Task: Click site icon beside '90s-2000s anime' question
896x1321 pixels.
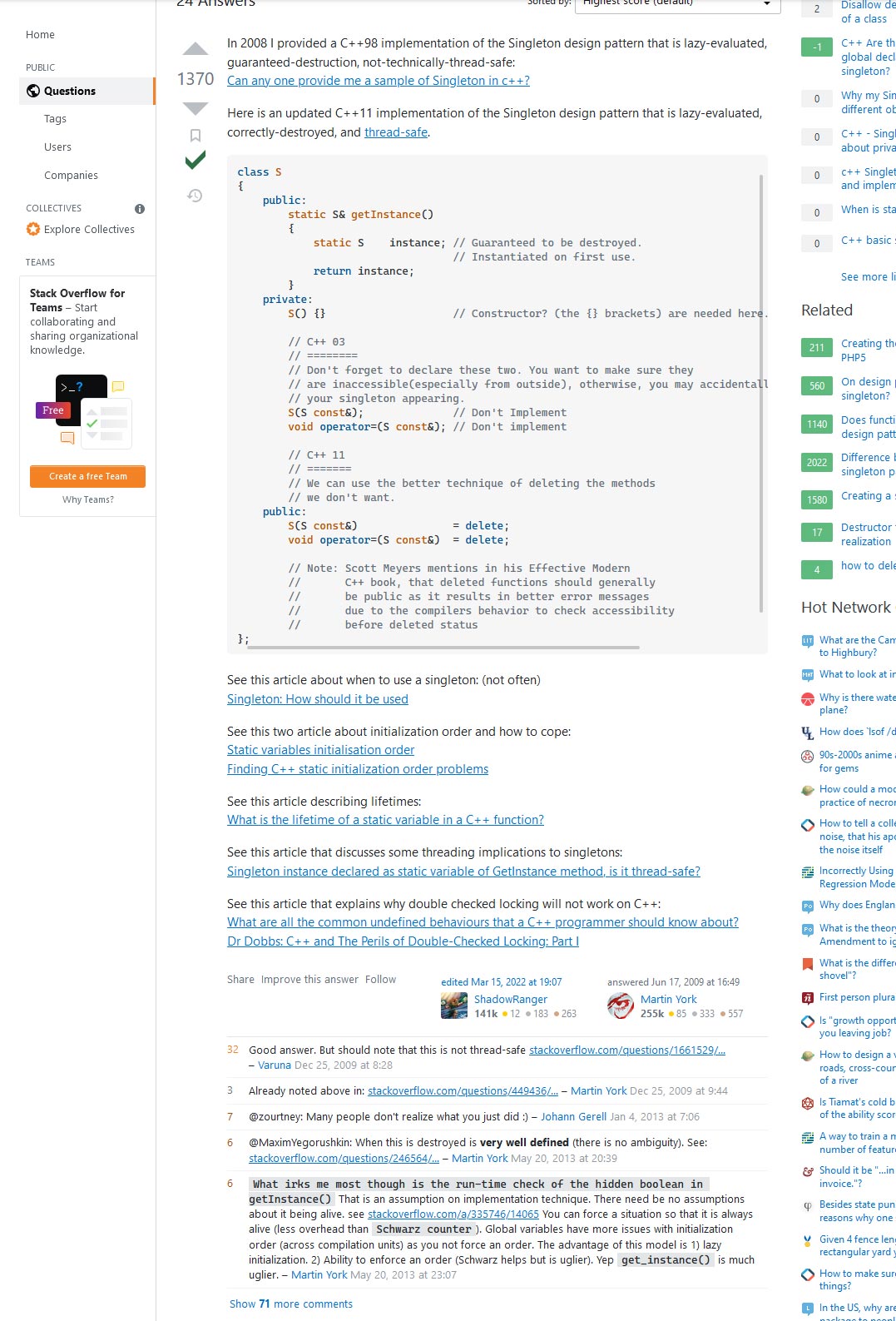Action: click(807, 756)
